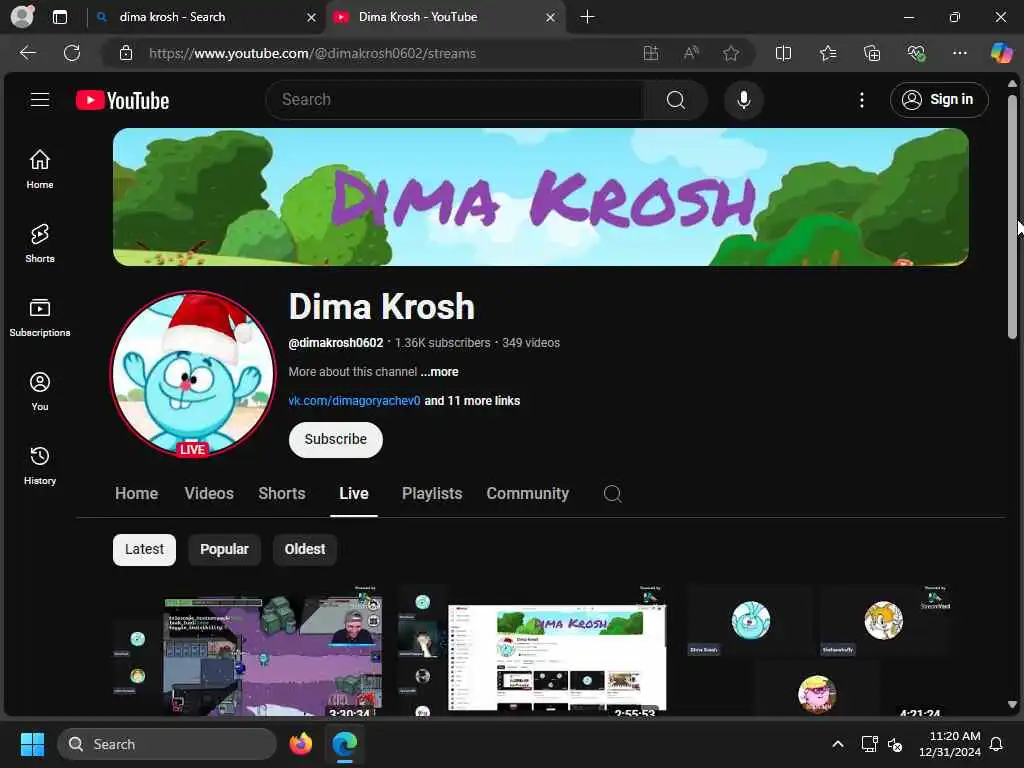1024x768 pixels.
Task: Switch to channel Home tab
Action: (x=136, y=494)
